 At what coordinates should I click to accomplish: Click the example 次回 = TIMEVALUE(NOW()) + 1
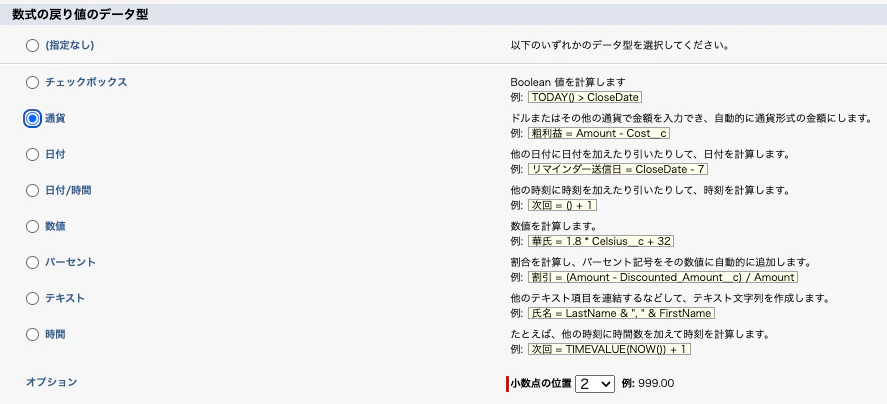point(609,350)
